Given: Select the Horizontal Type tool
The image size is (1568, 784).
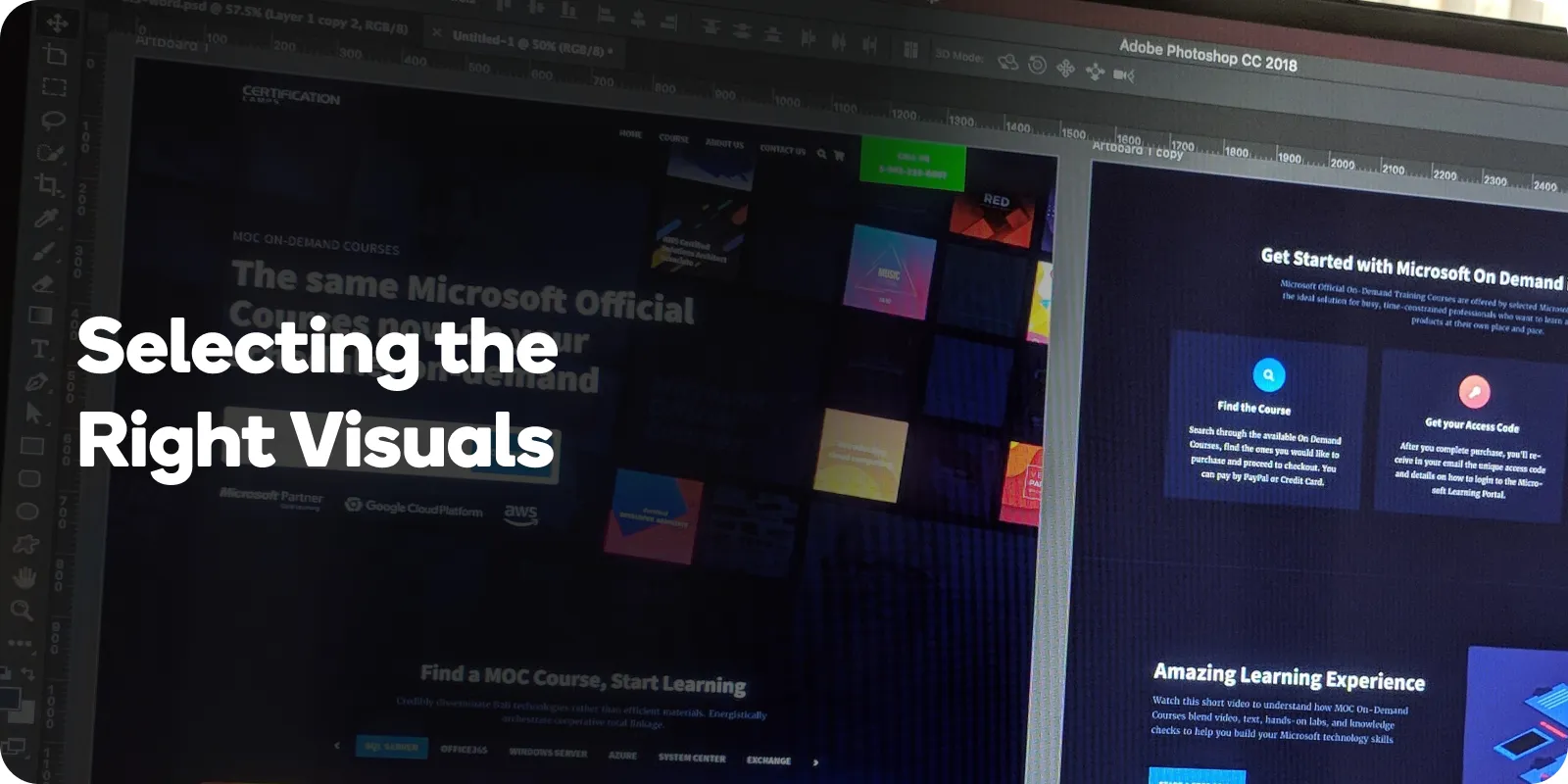Looking at the screenshot, I should click(x=40, y=348).
